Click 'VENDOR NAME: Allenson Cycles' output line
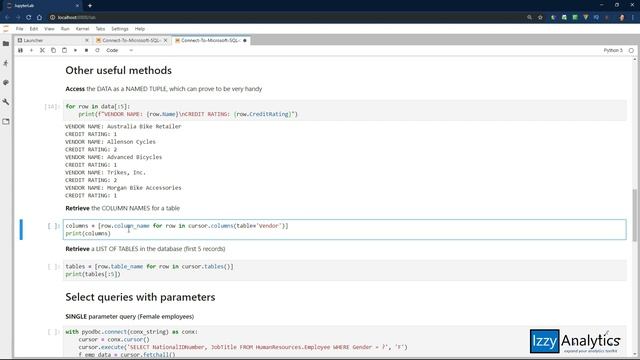This screenshot has height=360, width=640. point(110,142)
